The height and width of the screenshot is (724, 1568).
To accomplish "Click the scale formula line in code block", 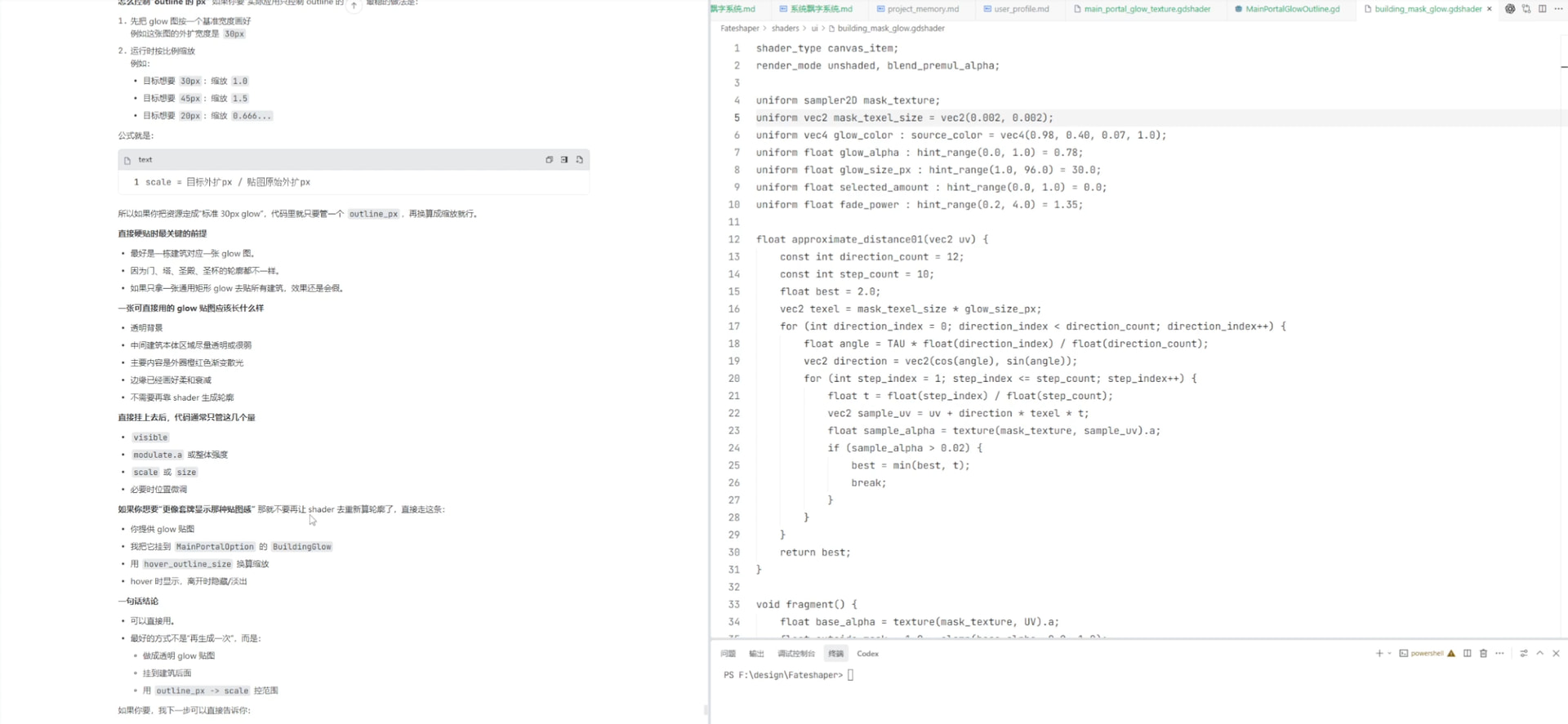I will coord(228,182).
